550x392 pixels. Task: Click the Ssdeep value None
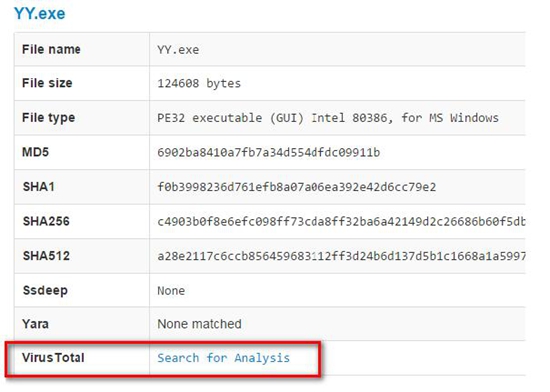coord(171,291)
